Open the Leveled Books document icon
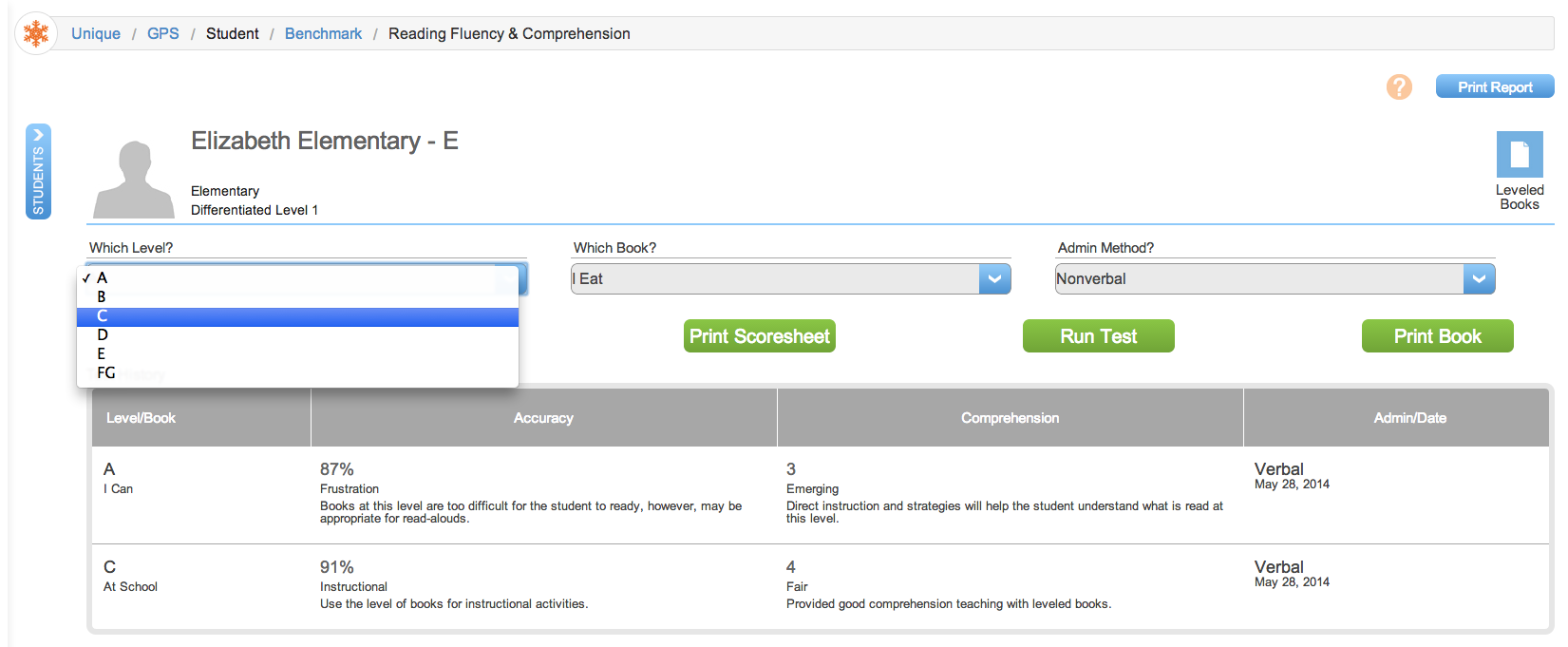This screenshot has width=1568, height=647. pyautogui.click(x=1519, y=155)
